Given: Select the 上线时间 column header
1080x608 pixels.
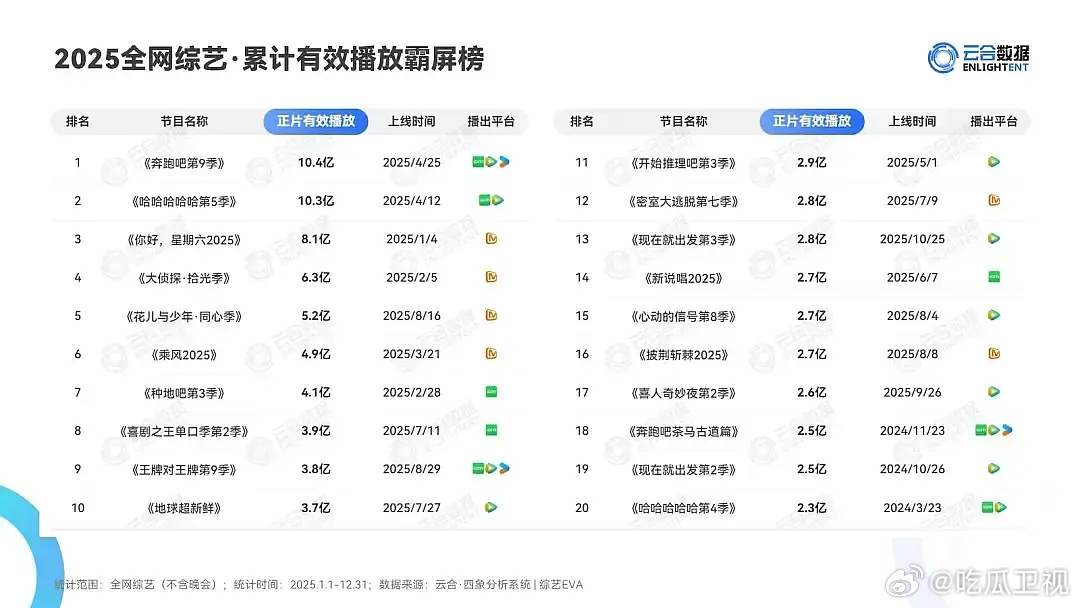Looking at the screenshot, I should pyautogui.click(x=411, y=121).
